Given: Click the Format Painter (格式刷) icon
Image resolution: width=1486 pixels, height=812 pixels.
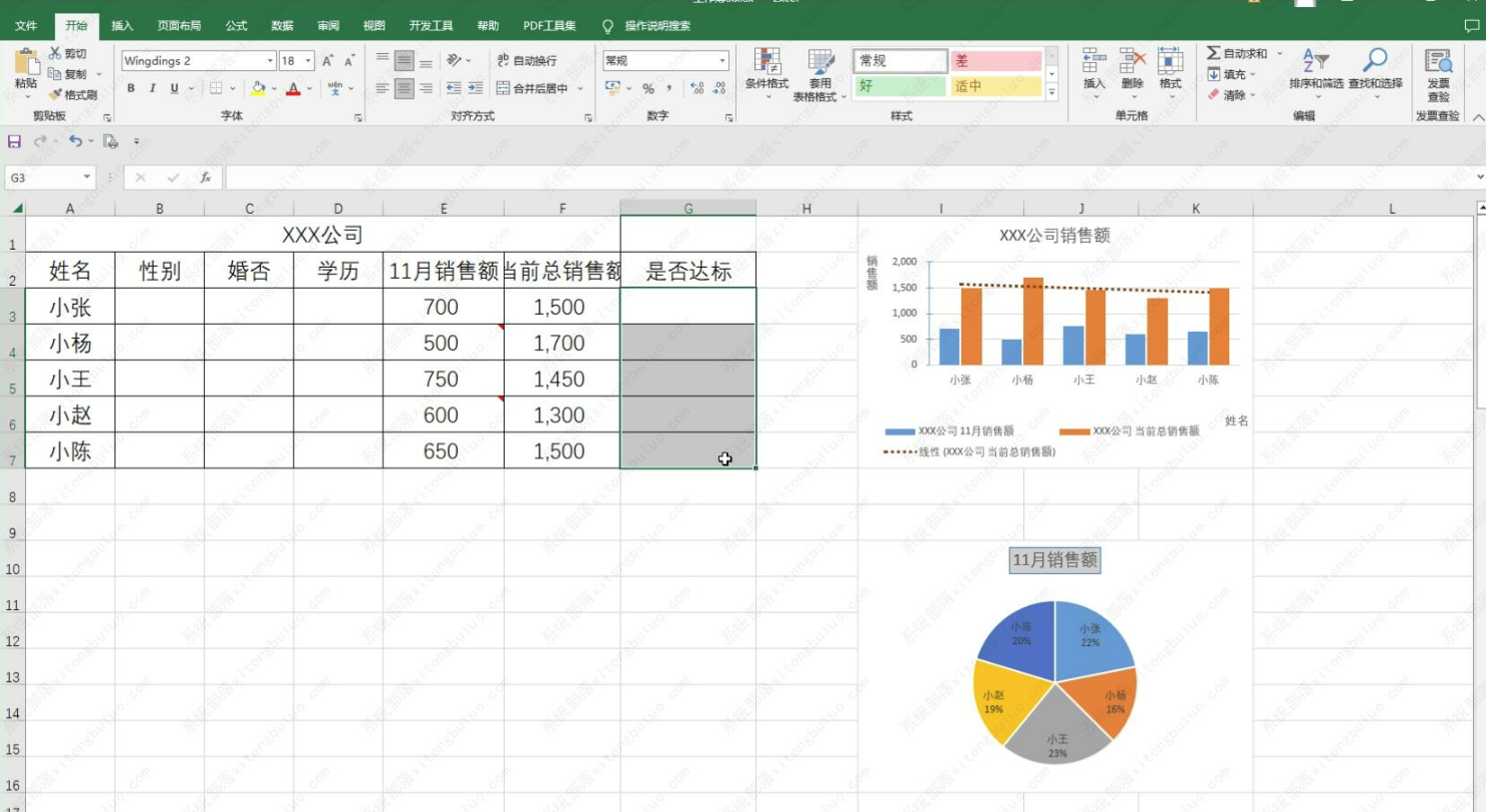Looking at the screenshot, I should 56,95.
